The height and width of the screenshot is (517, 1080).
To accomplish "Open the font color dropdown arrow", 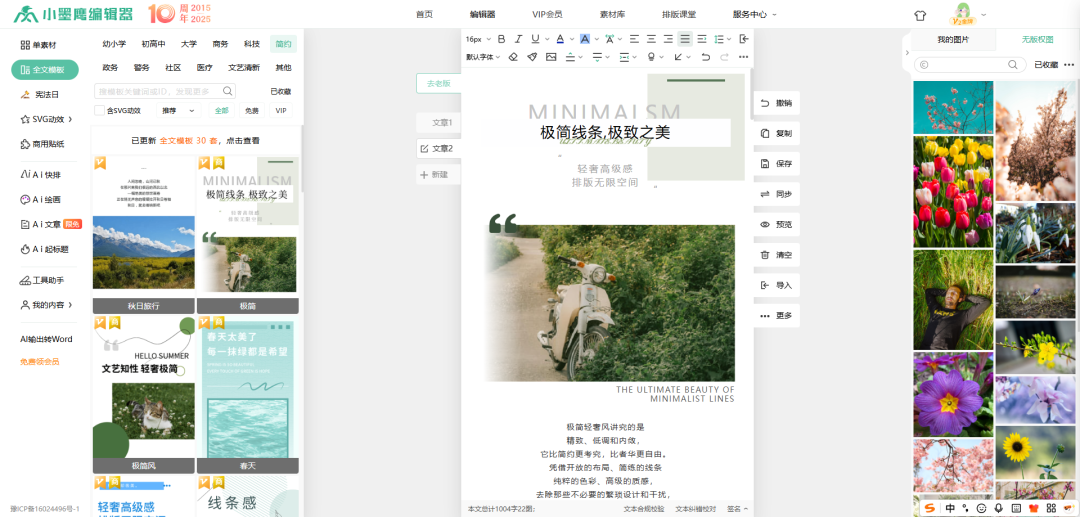I will coord(572,39).
